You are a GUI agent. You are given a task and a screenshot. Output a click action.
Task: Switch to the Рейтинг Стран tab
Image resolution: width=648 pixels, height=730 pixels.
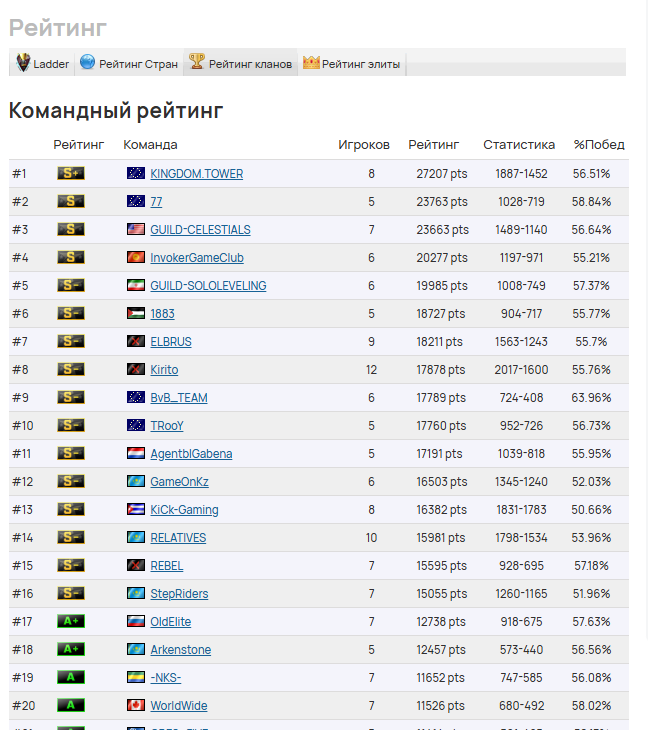[x=129, y=62]
